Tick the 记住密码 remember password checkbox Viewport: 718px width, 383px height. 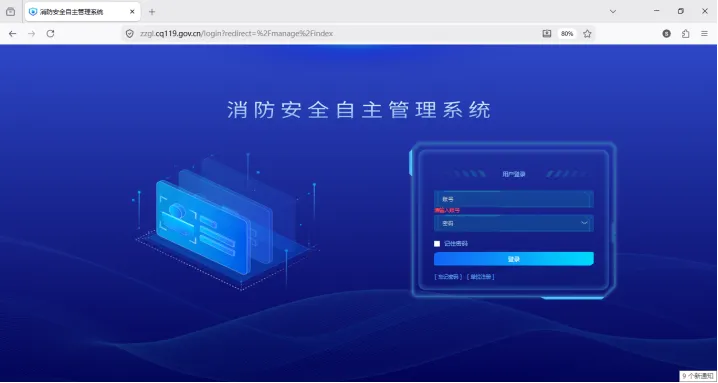point(437,244)
